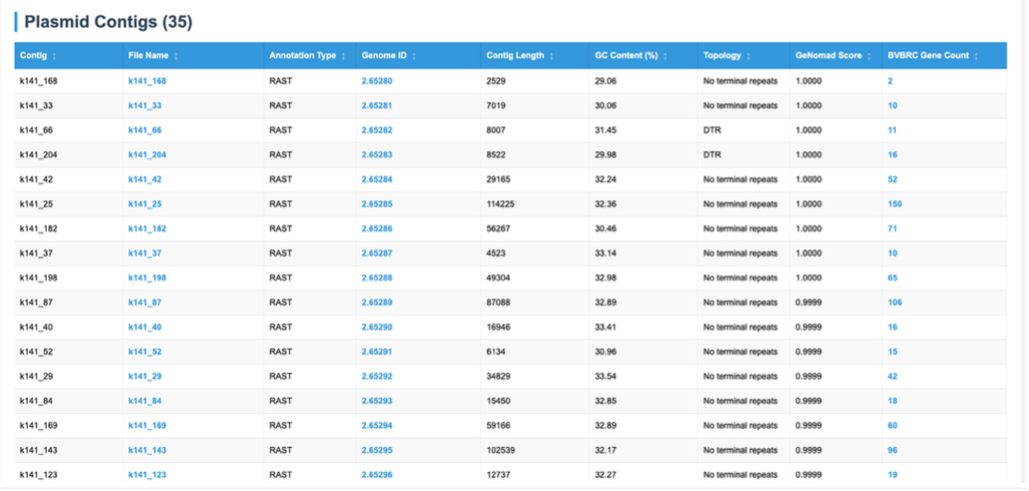Open genome ID 2.65289

pyautogui.click(x=377, y=302)
